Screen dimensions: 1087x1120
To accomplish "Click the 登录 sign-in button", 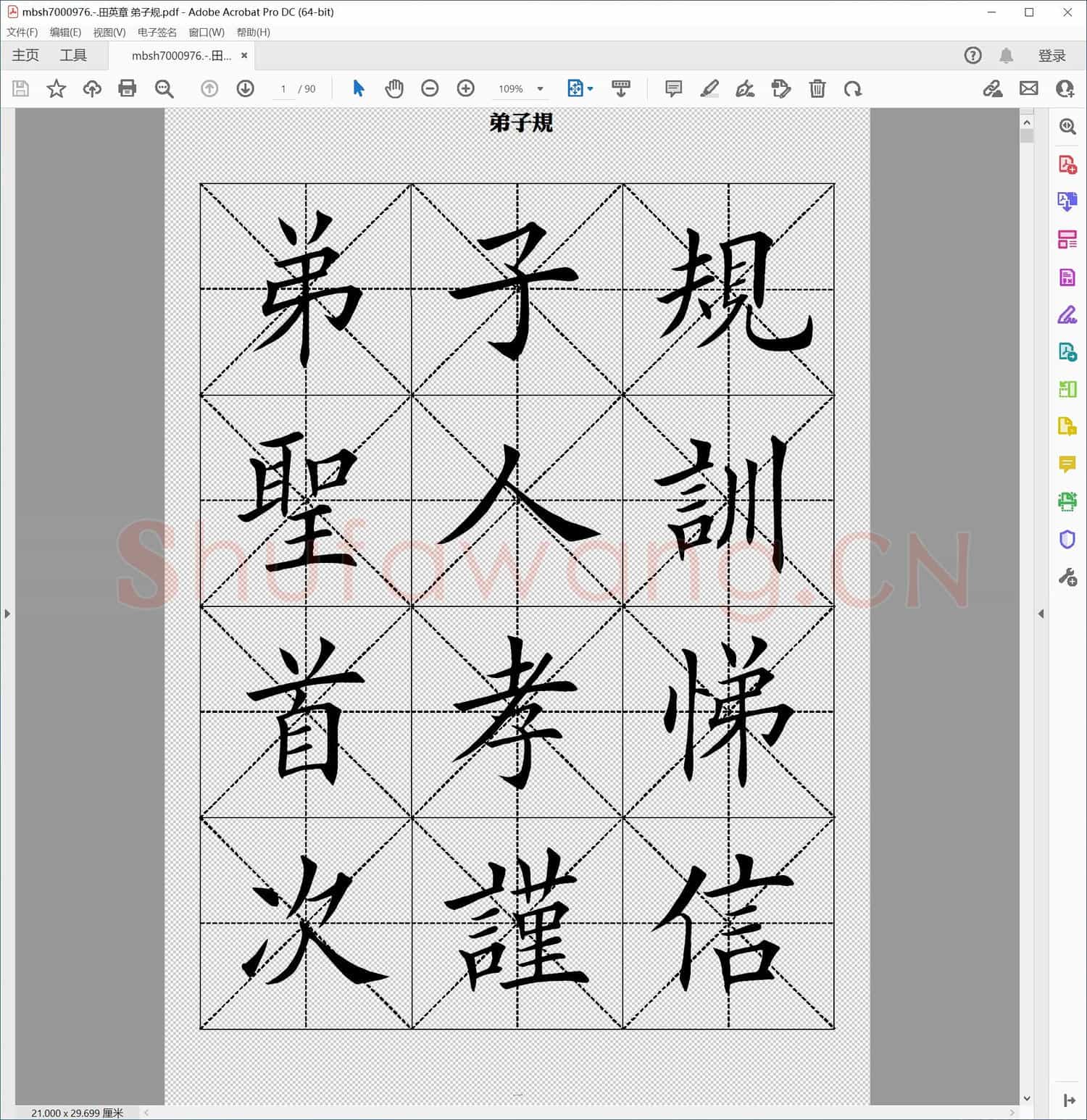I will pyautogui.click(x=1051, y=56).
